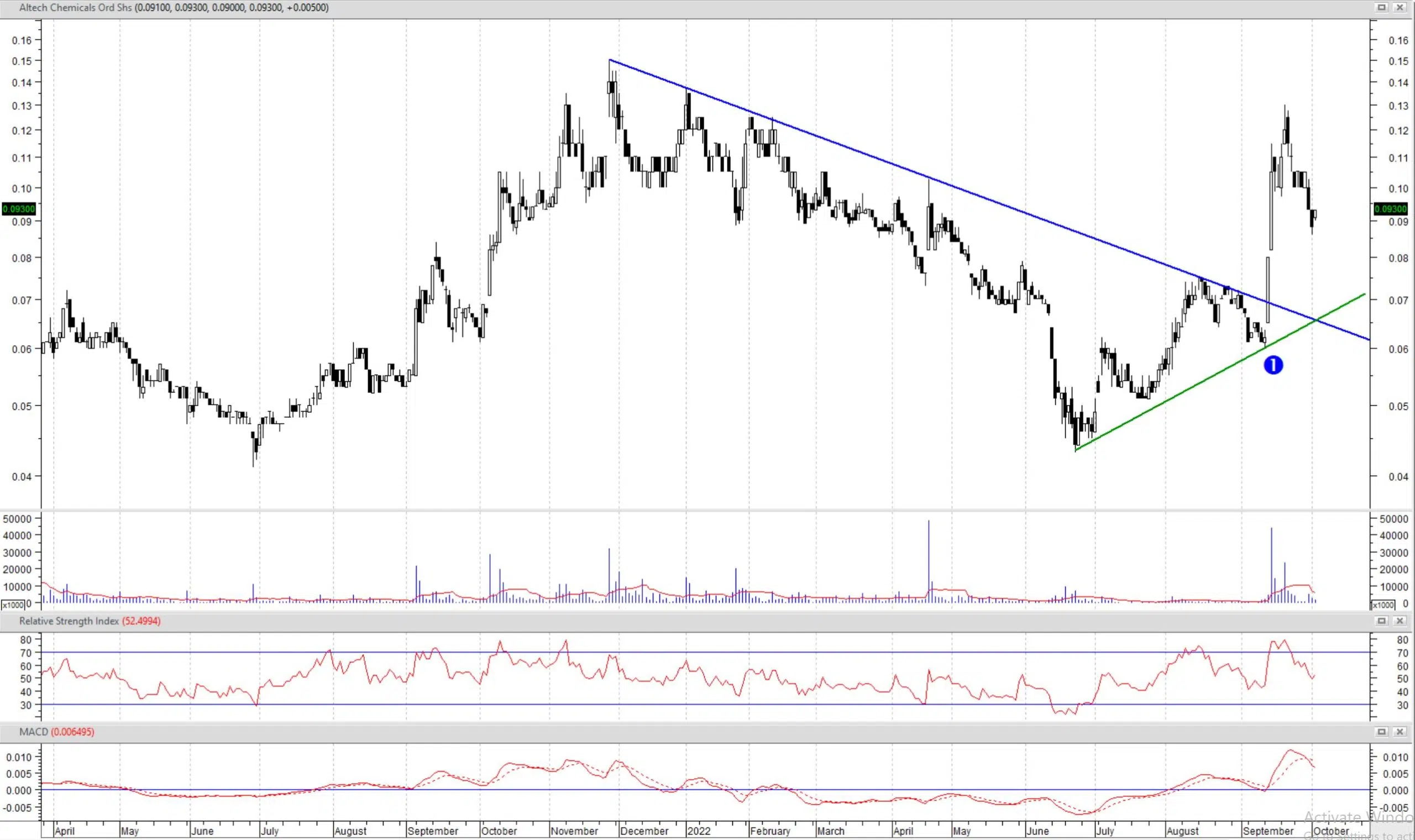Maximize the MACD indicator pane

[x=1382, y=732]
